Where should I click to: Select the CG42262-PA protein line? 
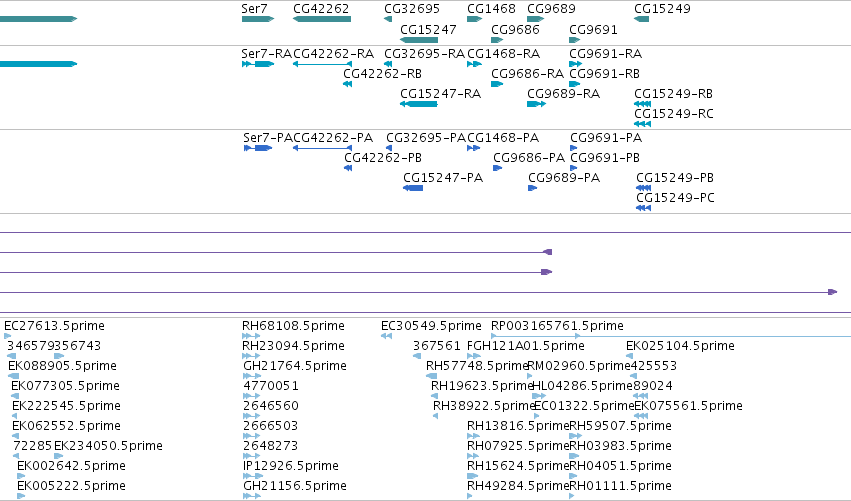click(x=322, y=148)
